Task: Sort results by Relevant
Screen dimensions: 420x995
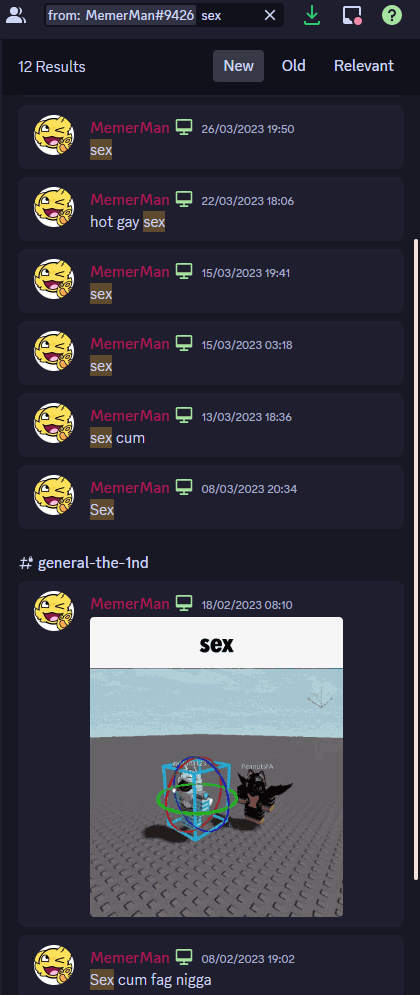Action: coord(364,66)
